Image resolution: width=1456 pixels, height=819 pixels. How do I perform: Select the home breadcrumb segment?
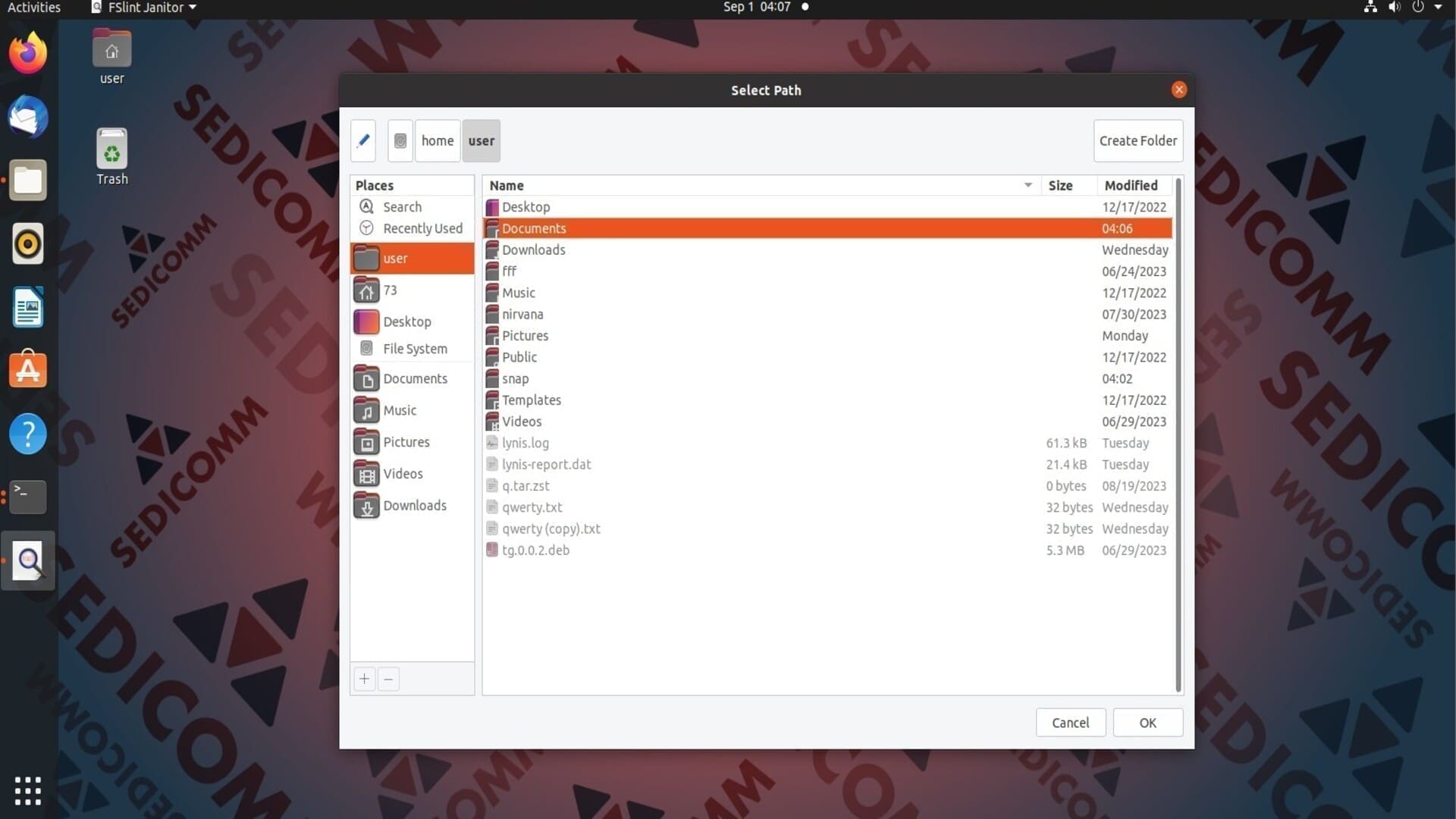(438, 140)
